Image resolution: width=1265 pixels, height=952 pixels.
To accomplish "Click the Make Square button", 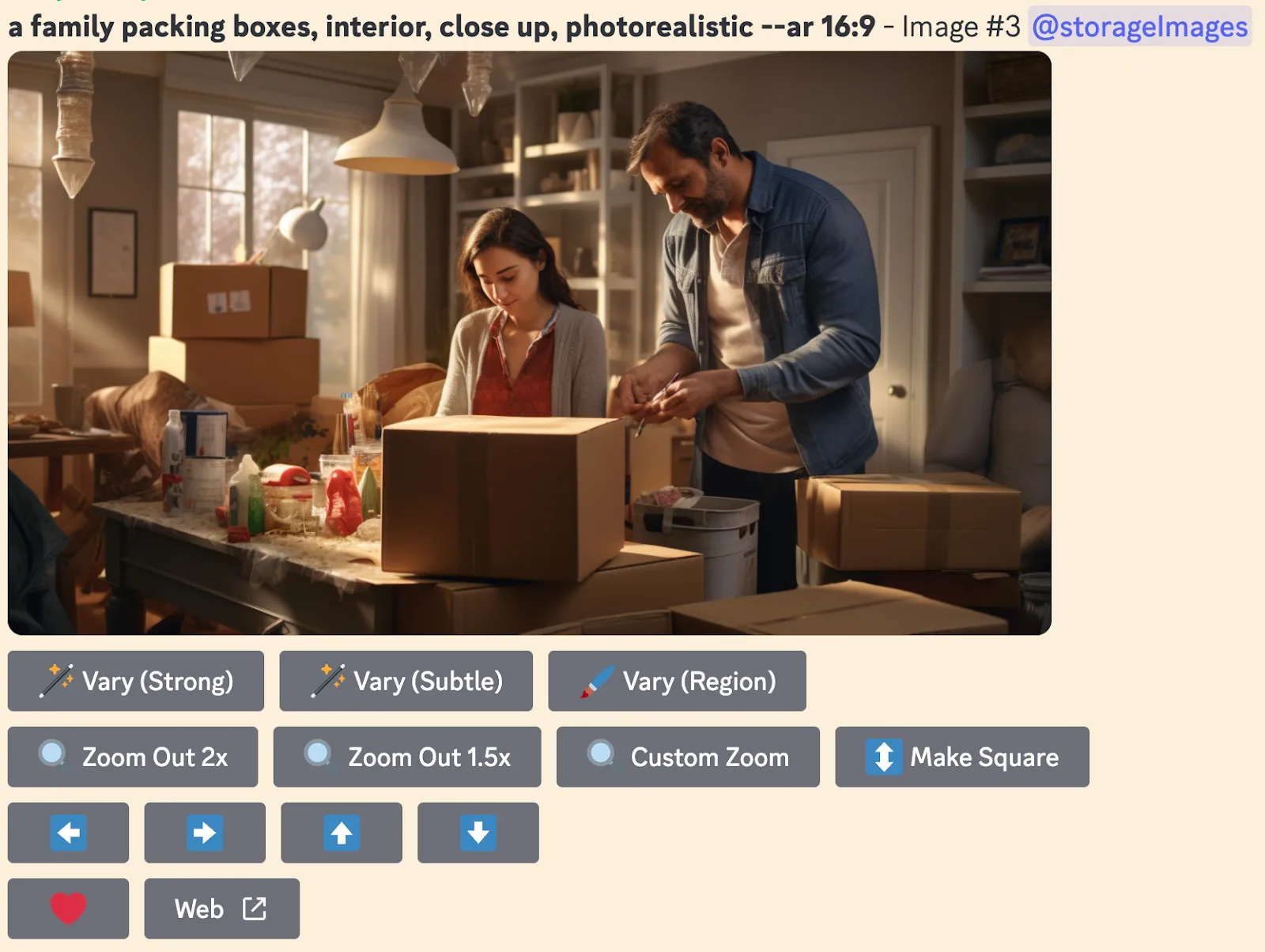I will point(962,757).
